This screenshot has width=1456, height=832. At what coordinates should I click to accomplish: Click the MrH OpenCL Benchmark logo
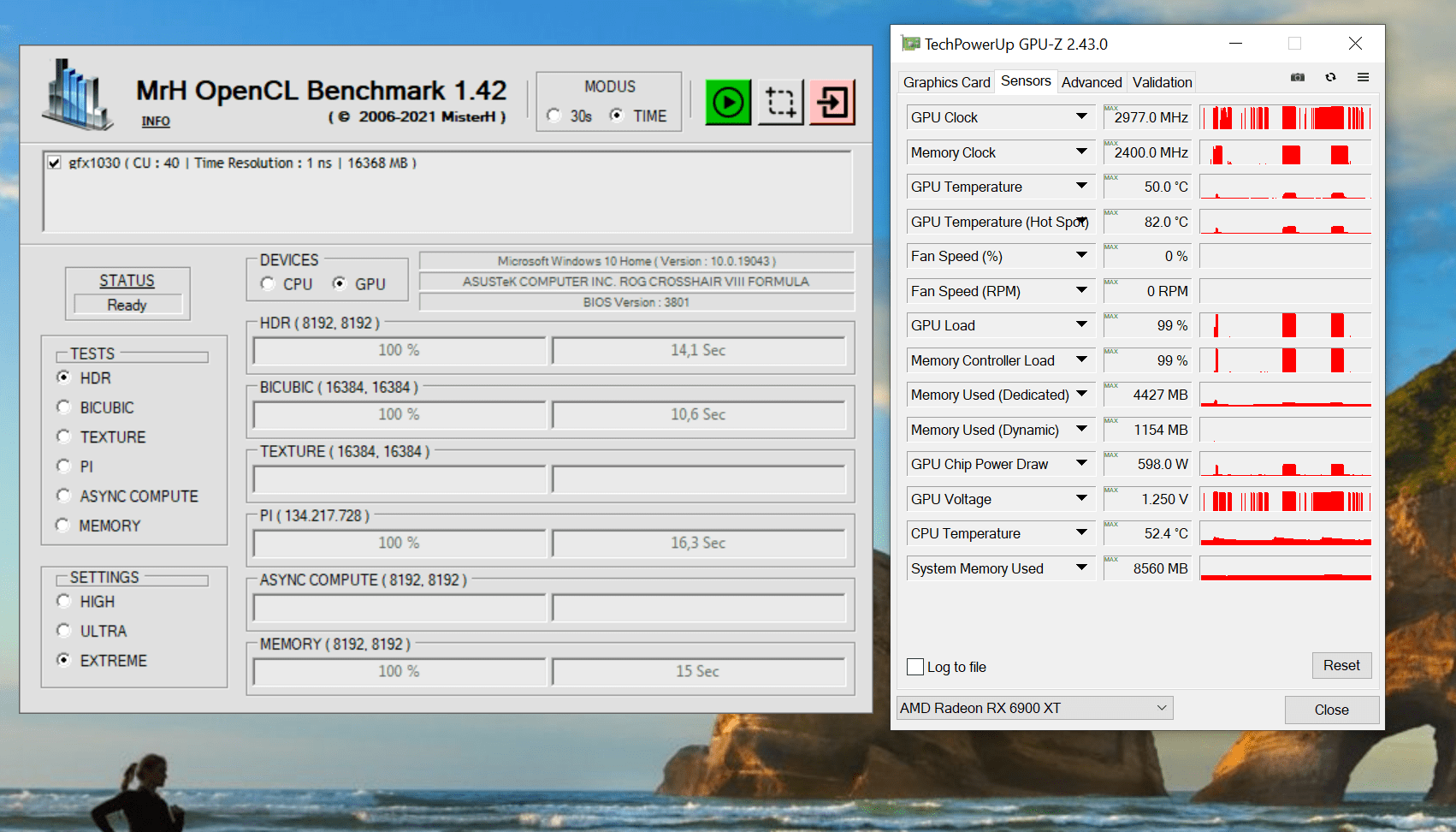coord(77,94)
